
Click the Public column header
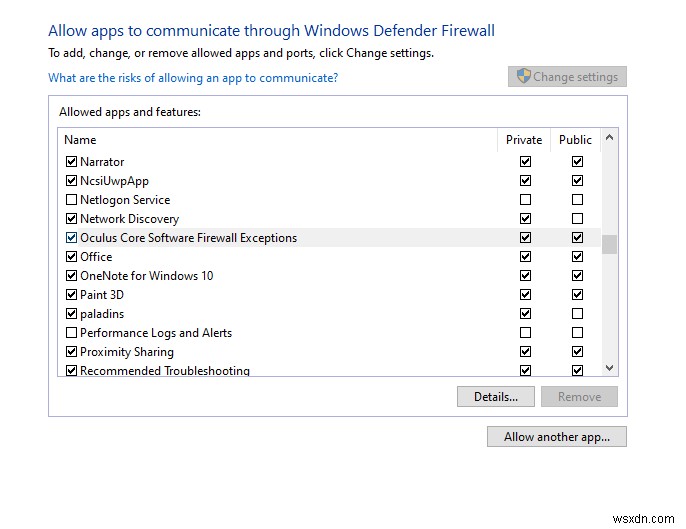575,140
